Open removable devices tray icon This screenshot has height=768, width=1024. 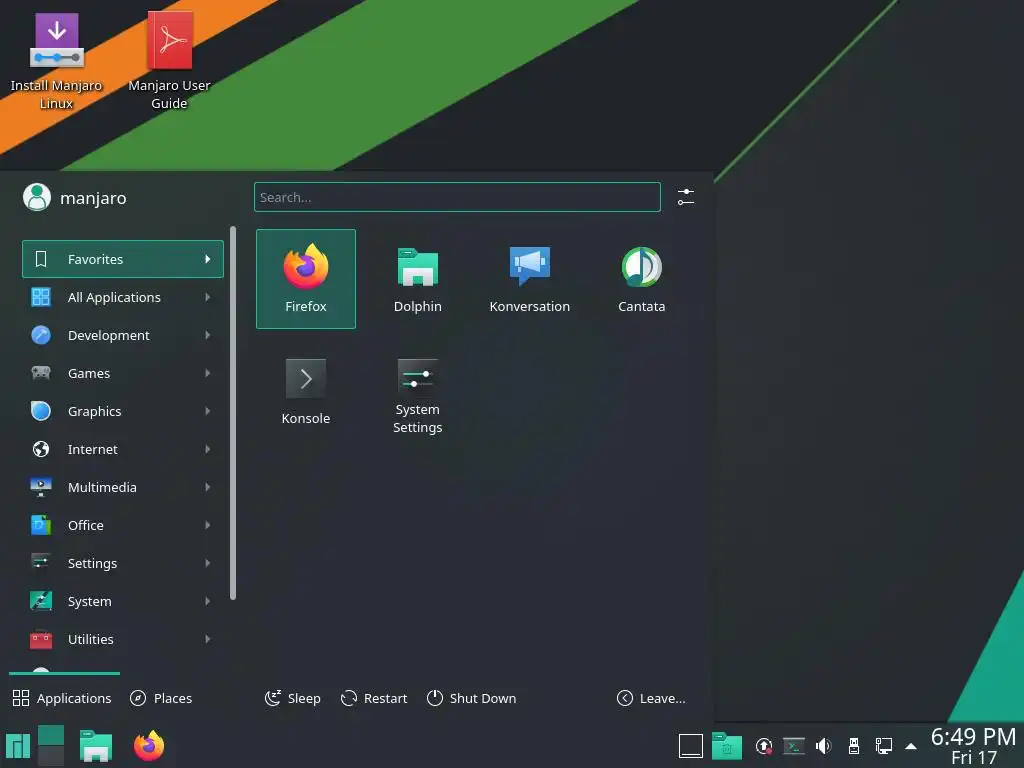click(x=854, y=746)
